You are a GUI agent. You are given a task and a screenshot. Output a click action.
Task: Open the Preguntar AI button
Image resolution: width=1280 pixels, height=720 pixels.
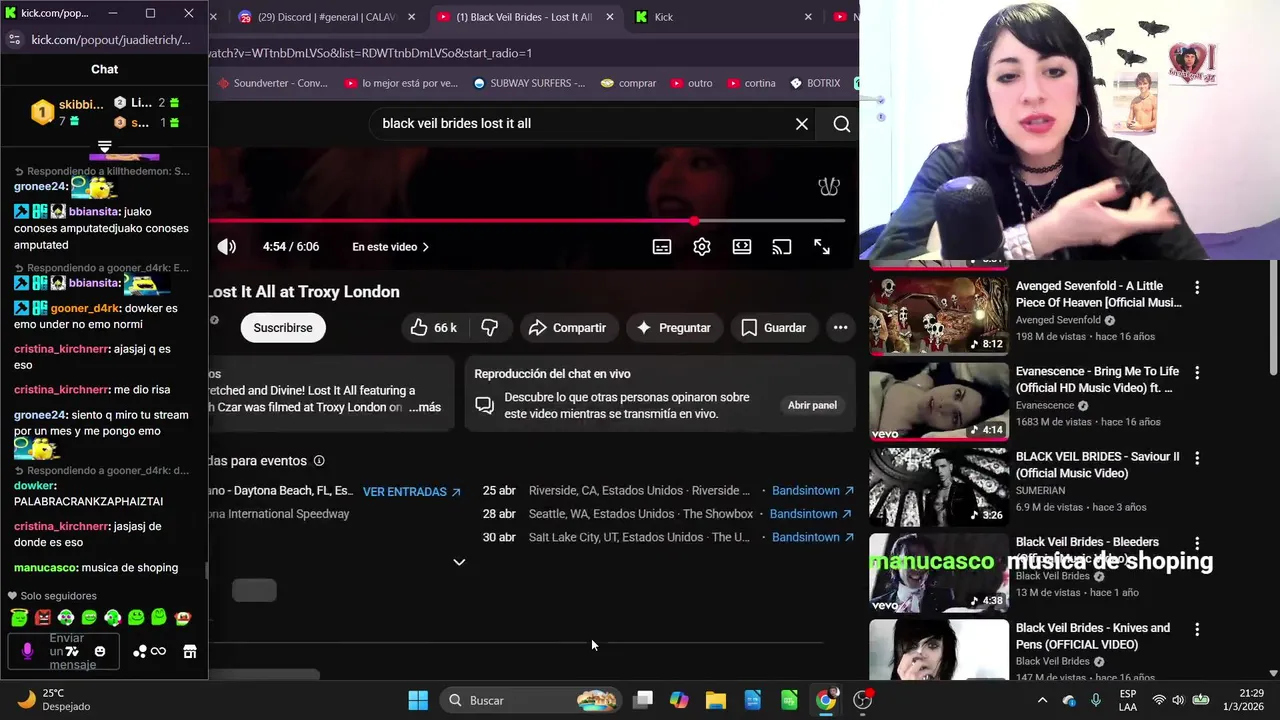pyautogui.click(x=673, y=328)
